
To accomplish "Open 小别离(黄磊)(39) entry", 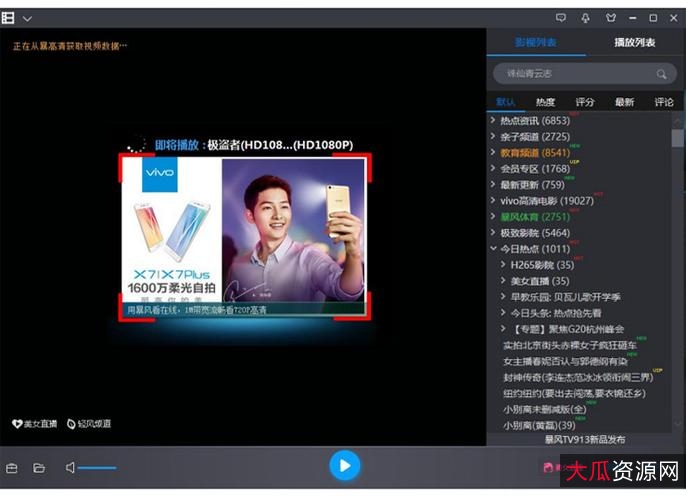I will [539, 425].
